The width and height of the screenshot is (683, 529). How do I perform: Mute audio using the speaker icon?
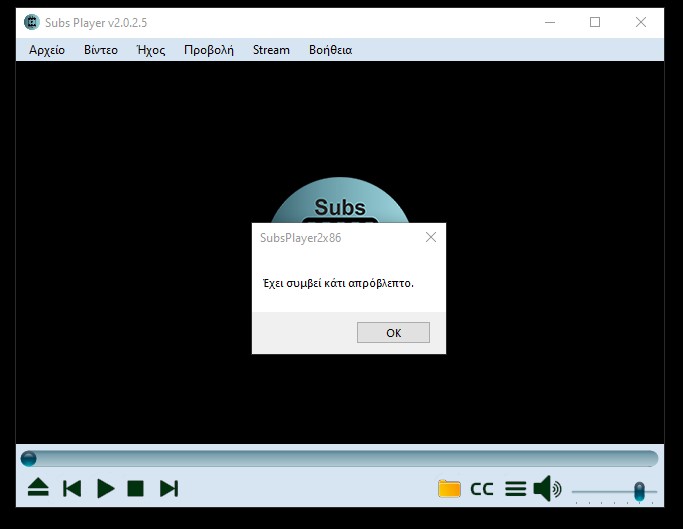coord(546,489)
